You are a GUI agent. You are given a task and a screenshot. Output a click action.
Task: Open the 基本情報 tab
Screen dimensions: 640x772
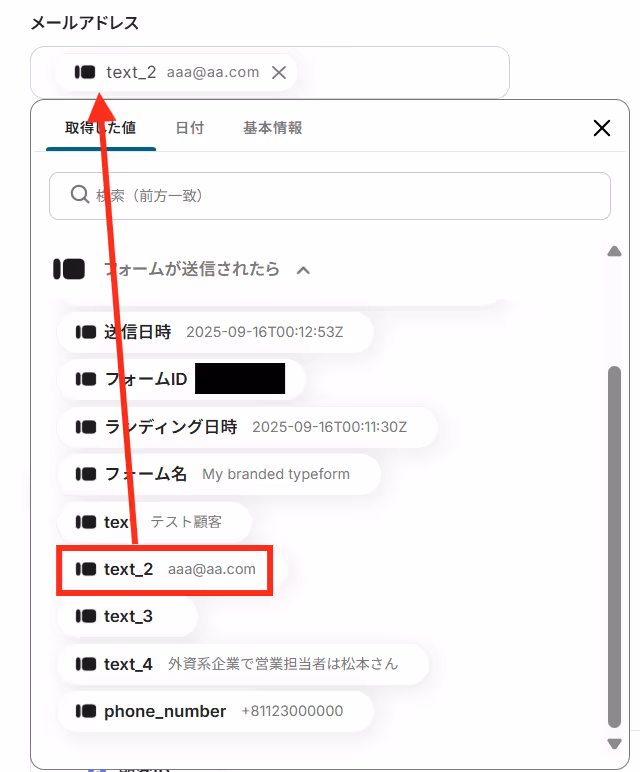click(272, 128)
